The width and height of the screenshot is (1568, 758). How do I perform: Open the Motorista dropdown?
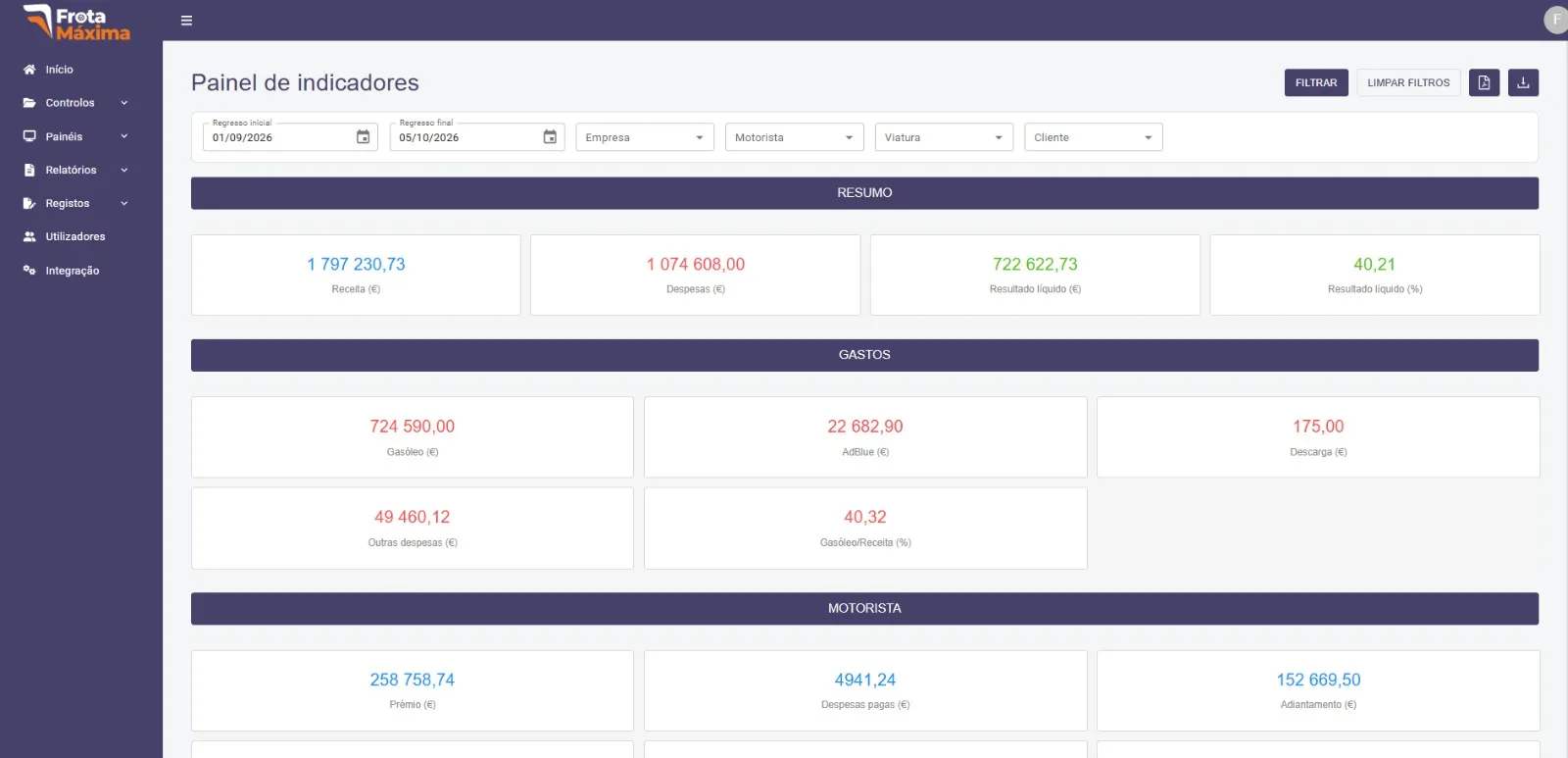pos(795,137)
